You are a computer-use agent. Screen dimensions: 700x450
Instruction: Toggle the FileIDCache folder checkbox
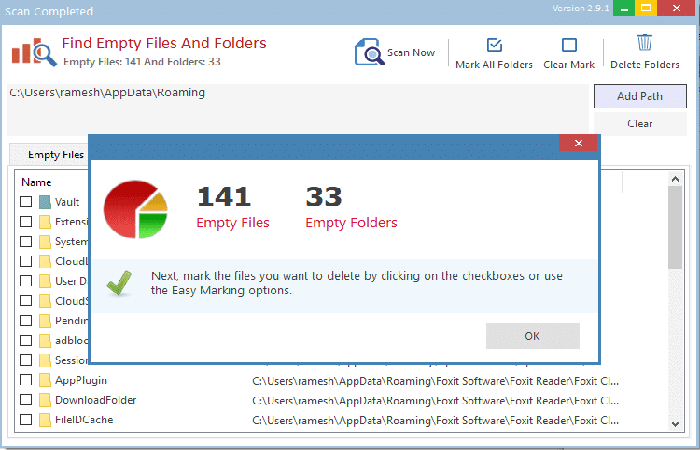click(x=26, y=419)
